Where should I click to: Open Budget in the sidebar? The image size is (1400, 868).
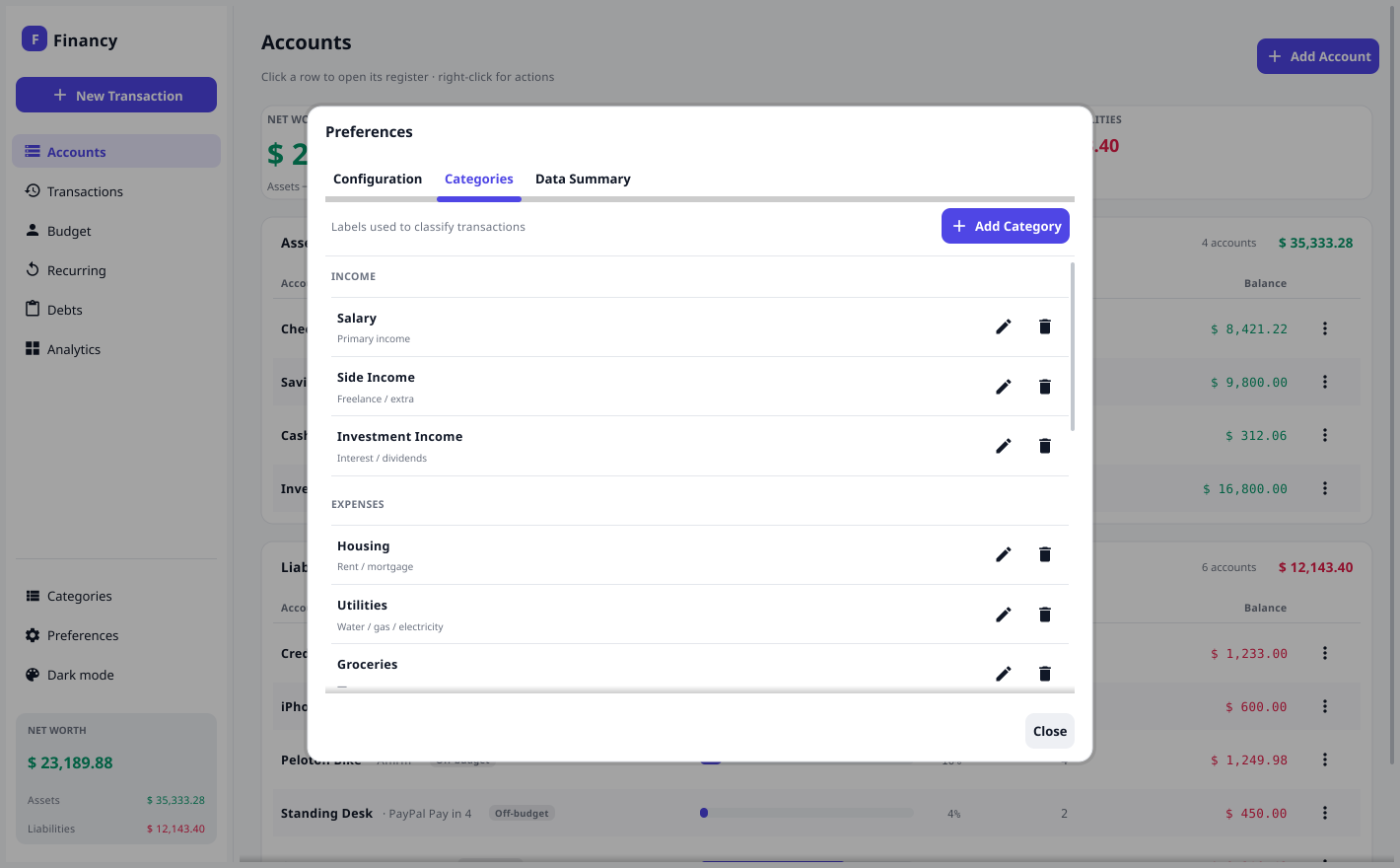116,231
